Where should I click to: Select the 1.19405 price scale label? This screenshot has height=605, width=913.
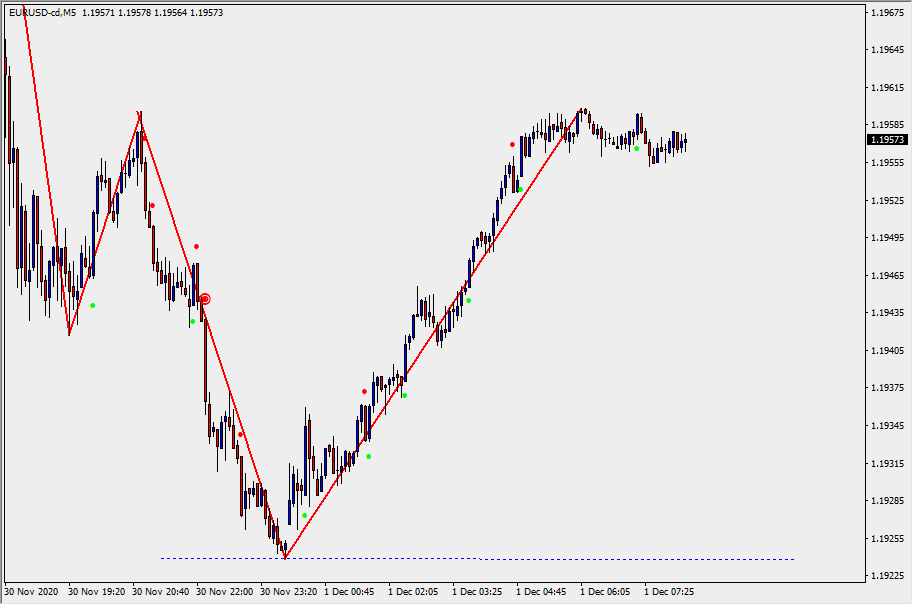(x=887, y=351)
